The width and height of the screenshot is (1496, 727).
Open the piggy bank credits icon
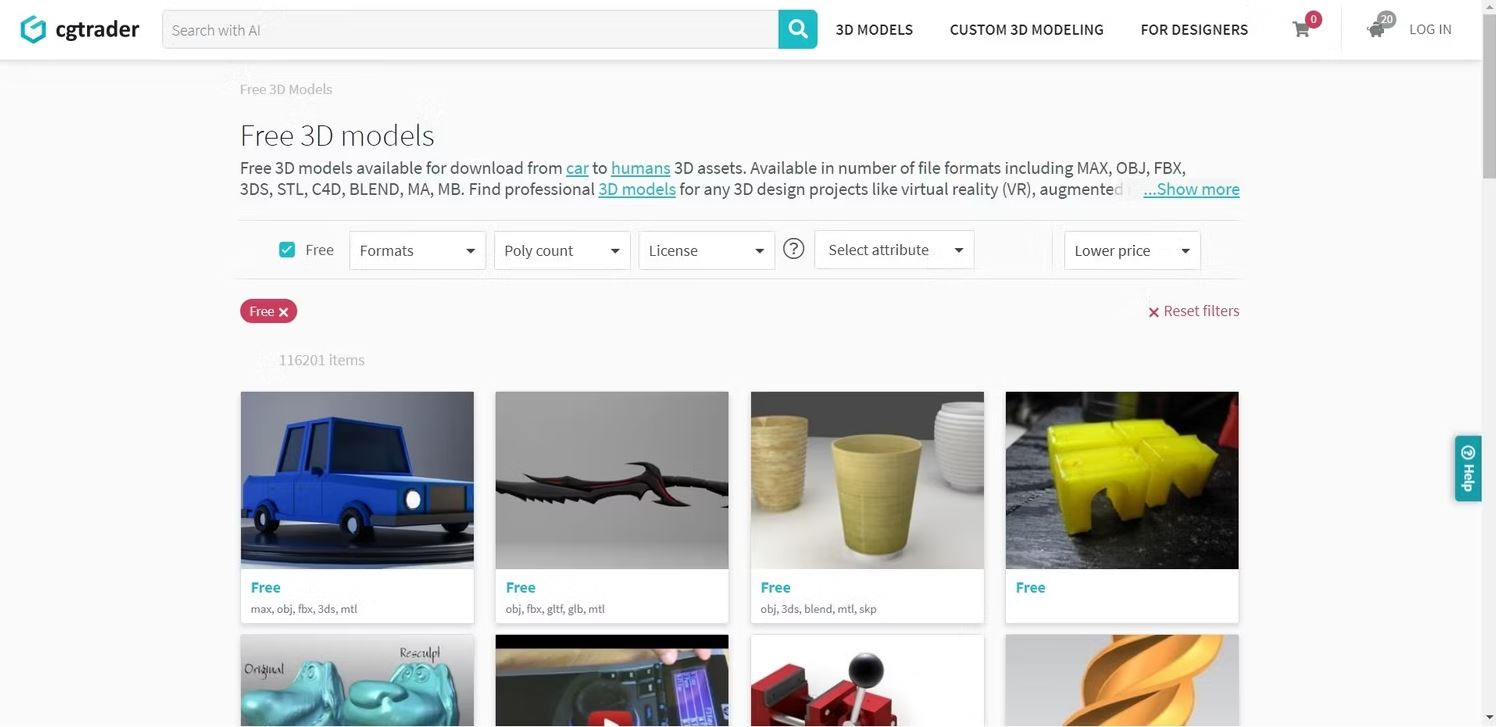point(1377,29)
